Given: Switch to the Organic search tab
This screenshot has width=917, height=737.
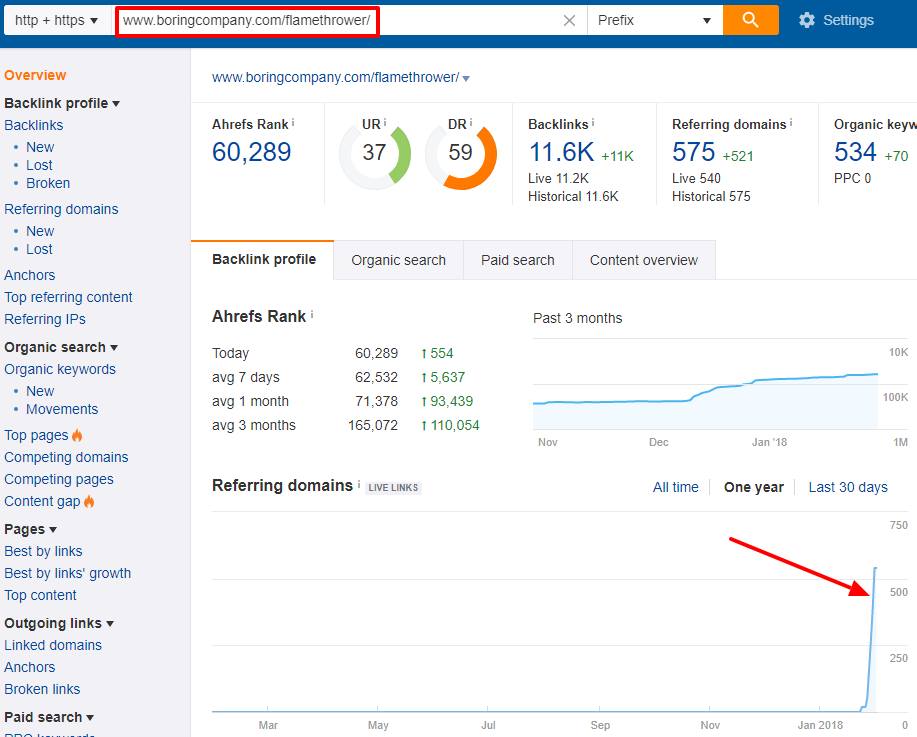Looking at the screenshot, I should [x=398, y=260].
